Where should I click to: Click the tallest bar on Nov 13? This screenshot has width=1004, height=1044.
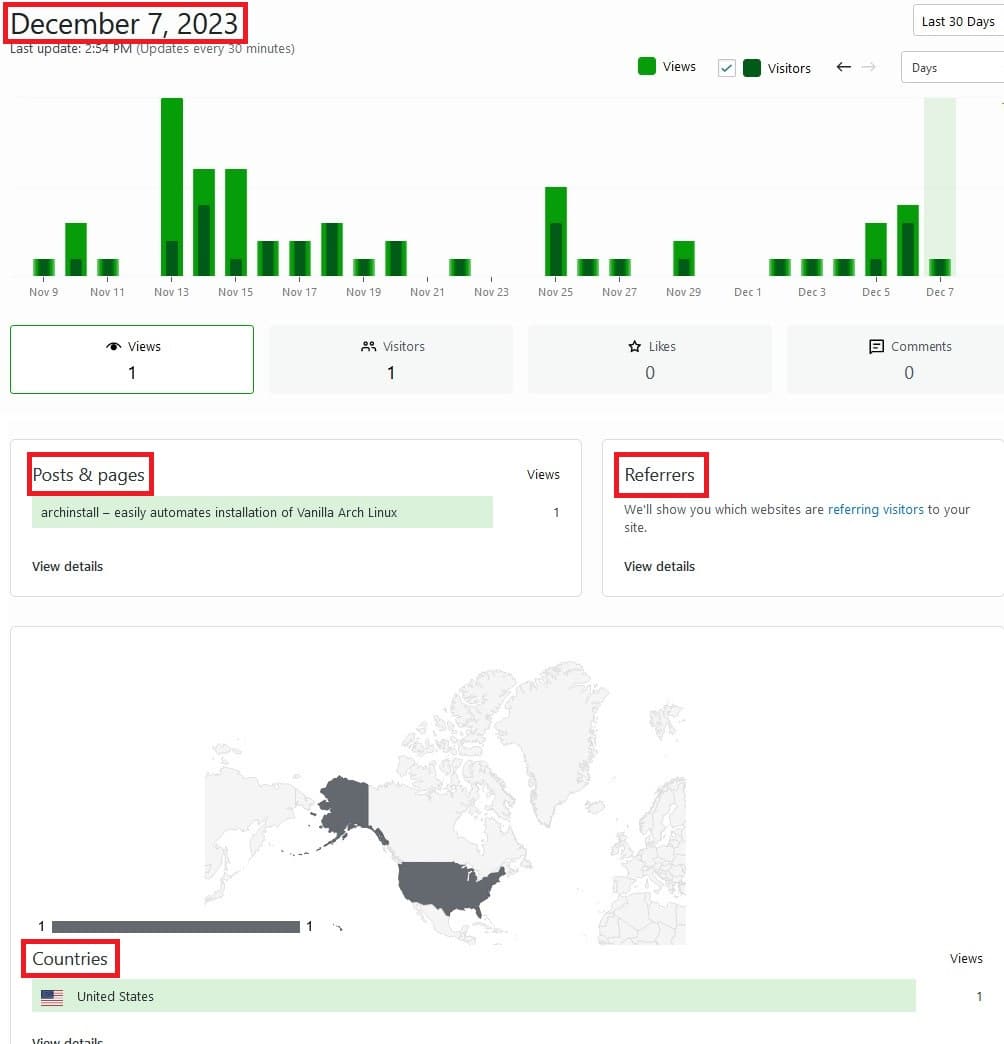click(171, 170)
